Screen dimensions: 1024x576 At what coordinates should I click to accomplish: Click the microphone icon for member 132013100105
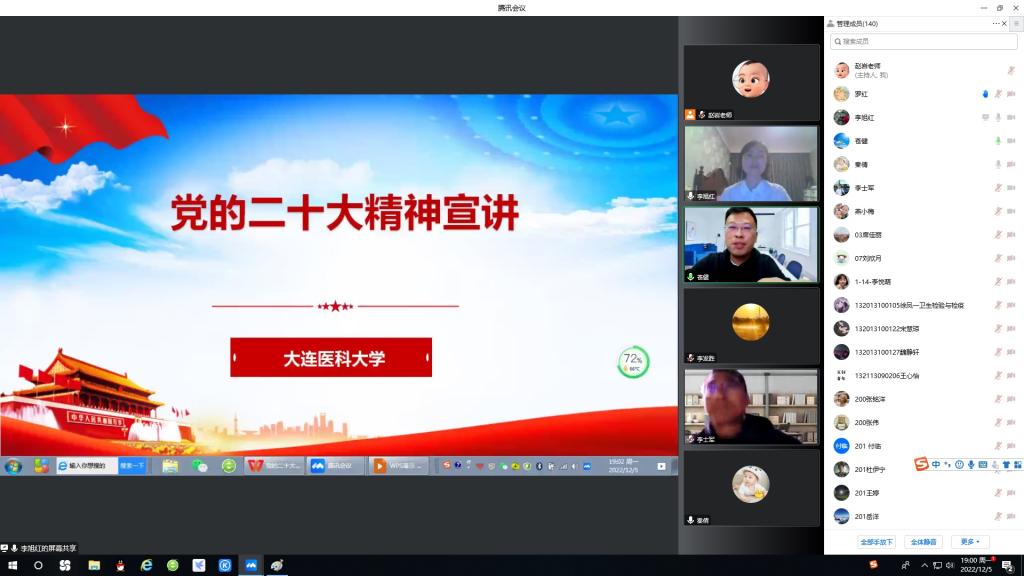(998, 306)
